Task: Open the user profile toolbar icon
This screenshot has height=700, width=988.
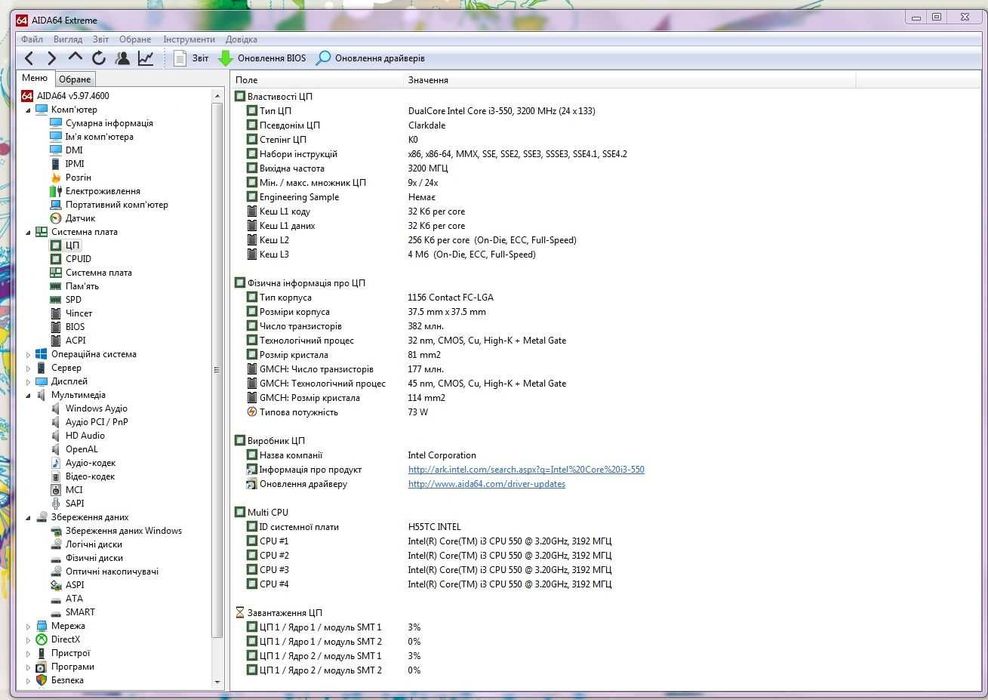Action: pos(122,59)
